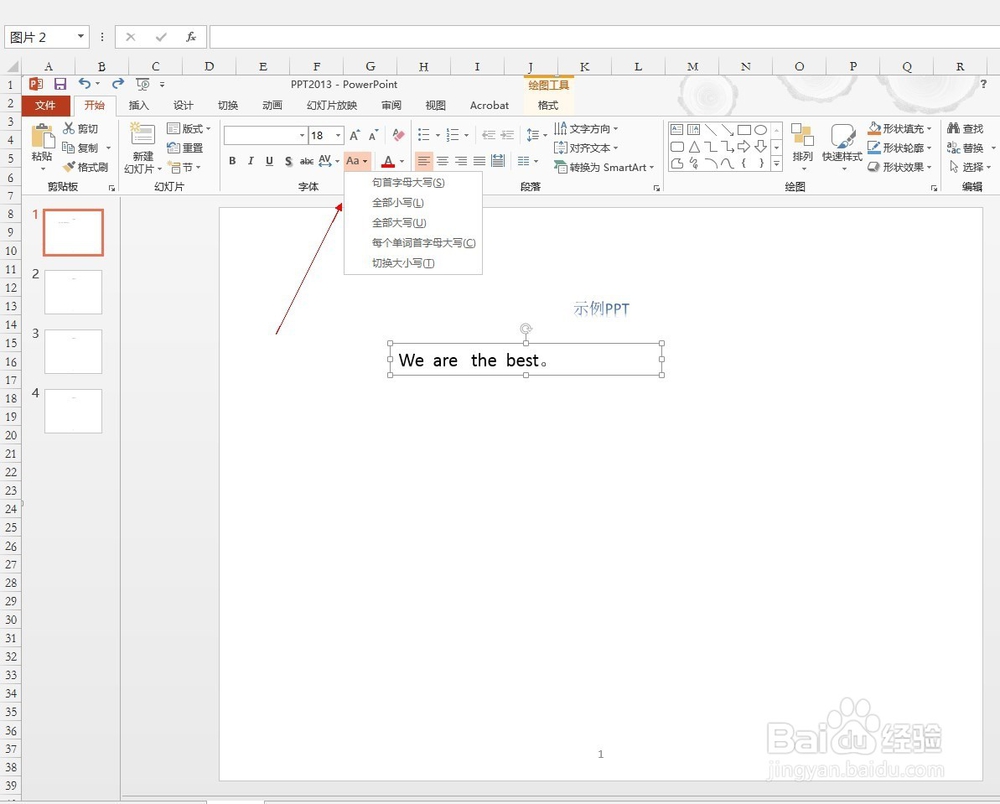Switch to the Acrobat tab

pyautogui.click(x=489, y=105)
